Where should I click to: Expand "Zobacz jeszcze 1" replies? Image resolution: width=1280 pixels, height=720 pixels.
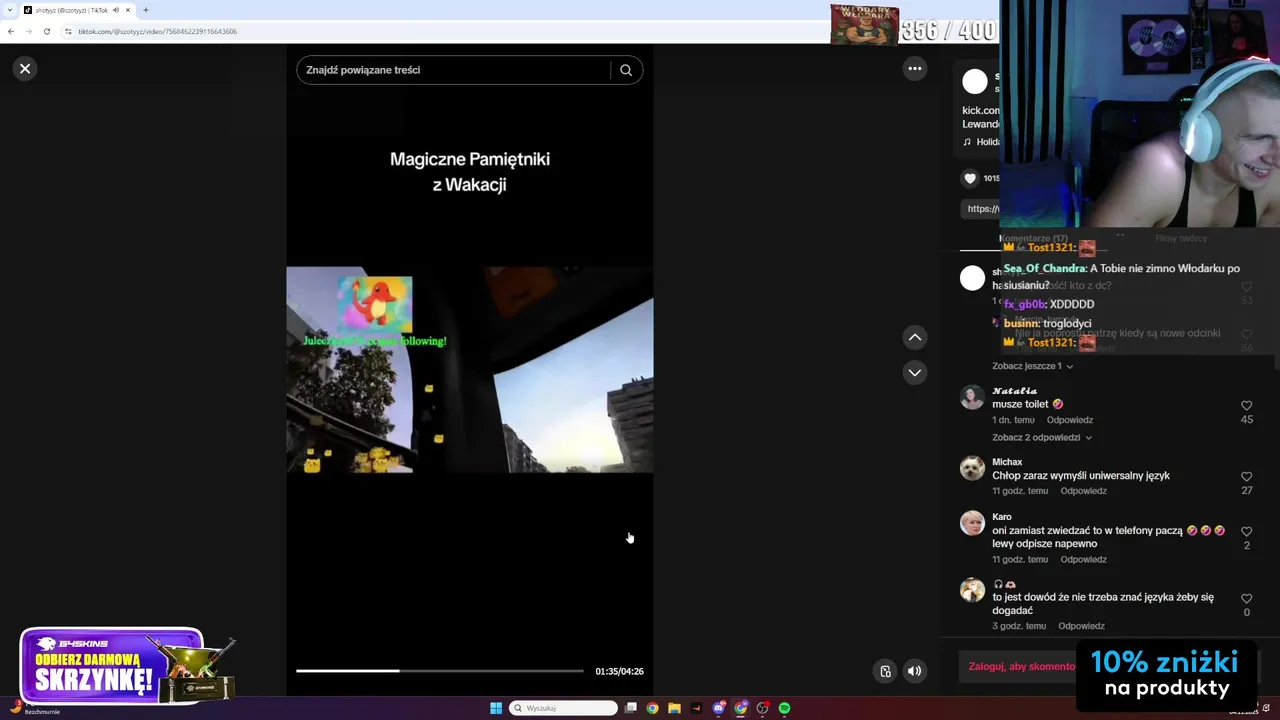(x=1032, y=366)
